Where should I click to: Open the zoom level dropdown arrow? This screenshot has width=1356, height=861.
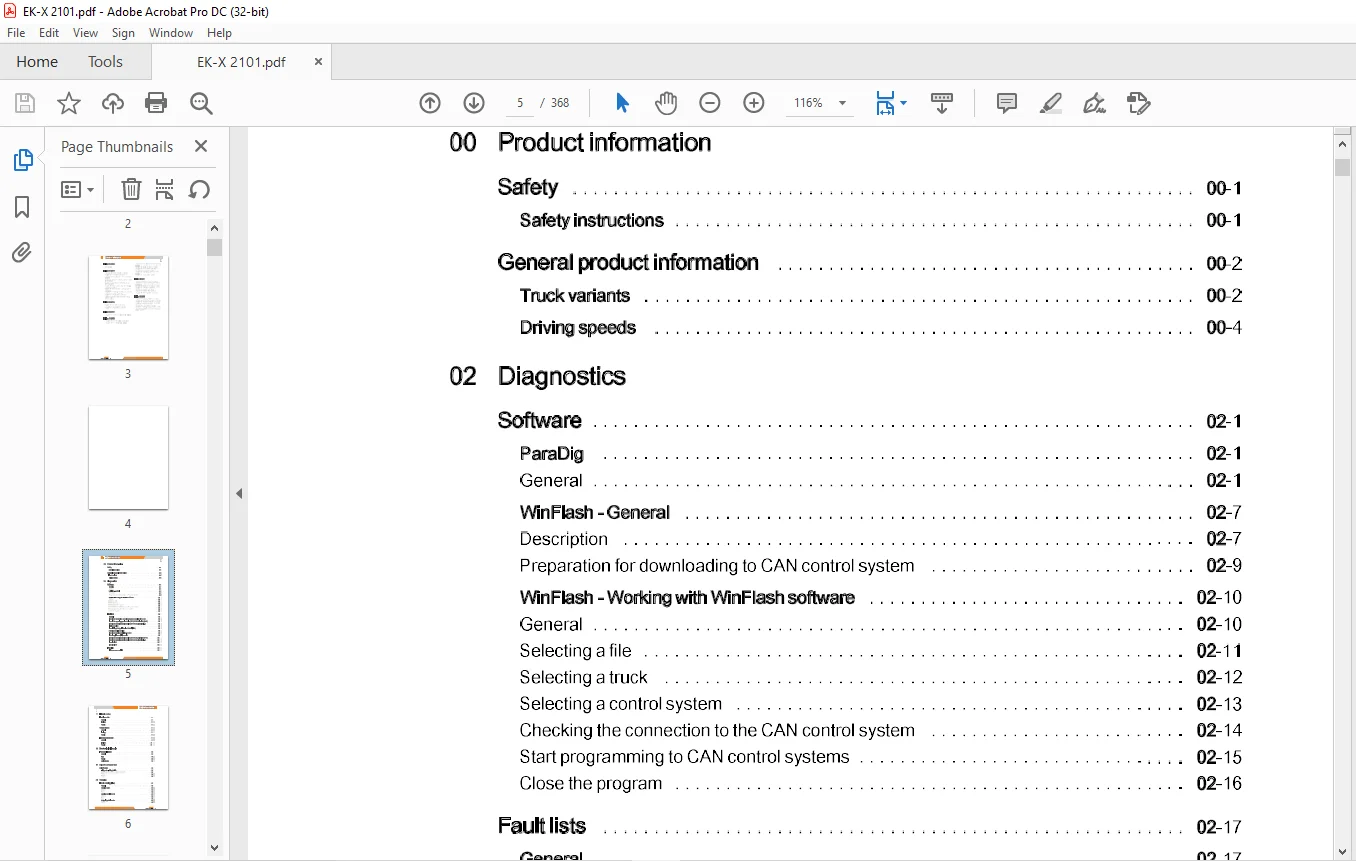[x=842, y=103]
